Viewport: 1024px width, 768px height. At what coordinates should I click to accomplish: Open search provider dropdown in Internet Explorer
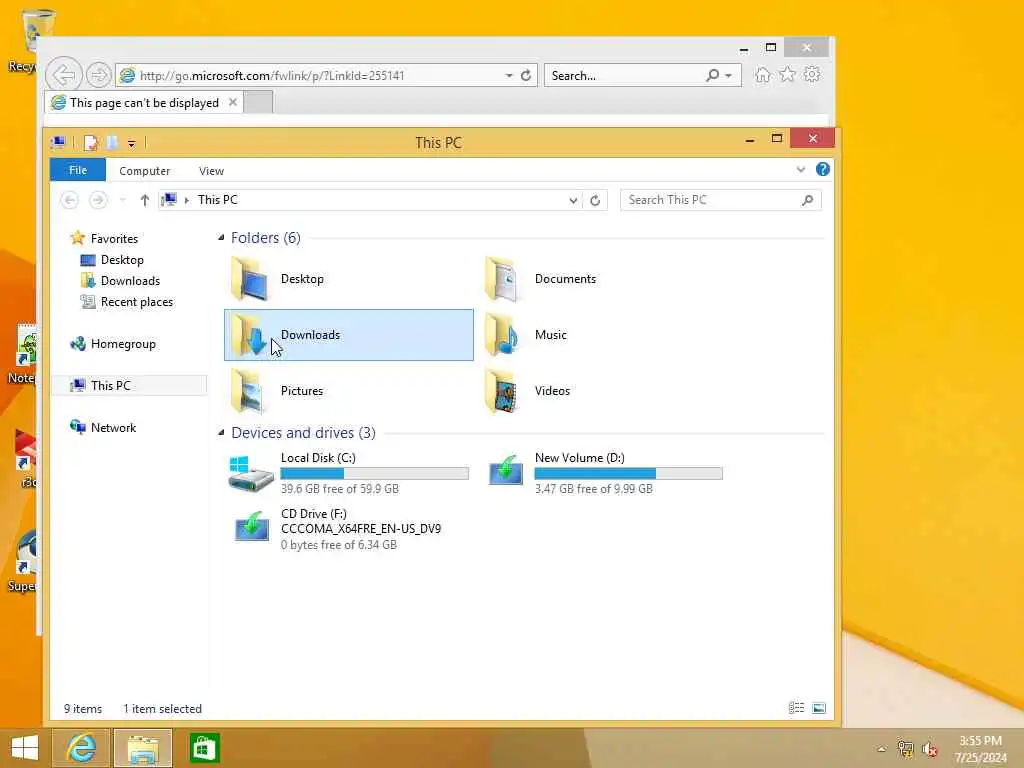(x=728, y=76)
